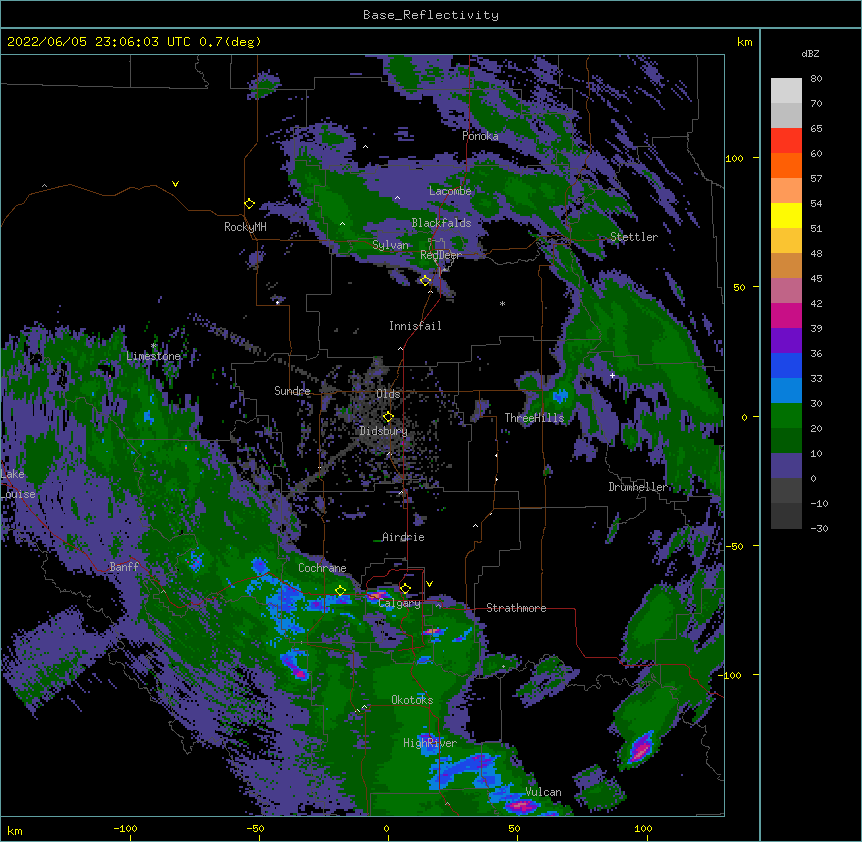The width and height of the screenshot is (862, 842).
Task: Click the magenta storm cell south of Drumheller
Action: (641, 749)
